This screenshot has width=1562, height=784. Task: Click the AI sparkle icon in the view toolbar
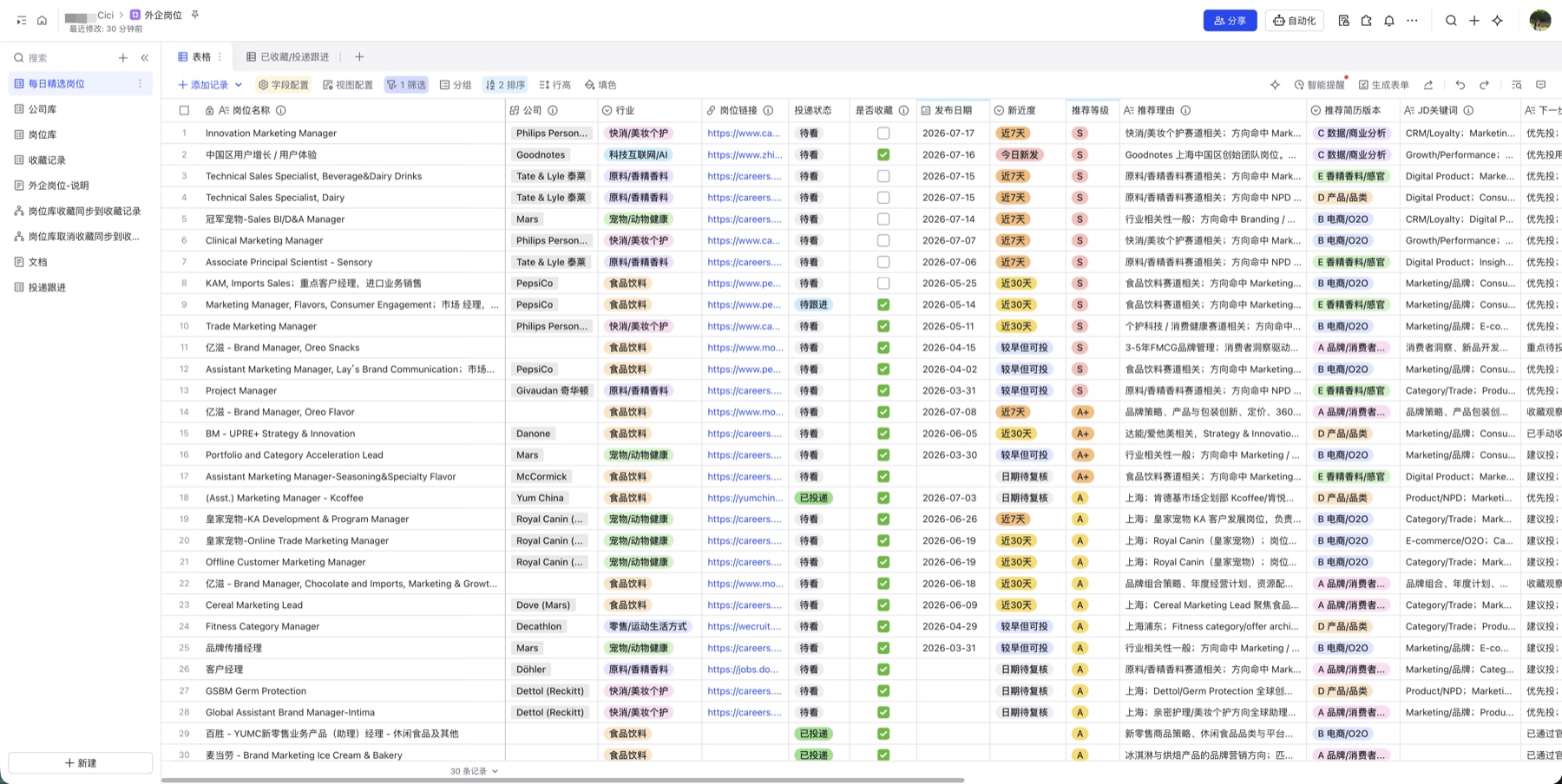pyautogui.click(x=1275, y=85)
